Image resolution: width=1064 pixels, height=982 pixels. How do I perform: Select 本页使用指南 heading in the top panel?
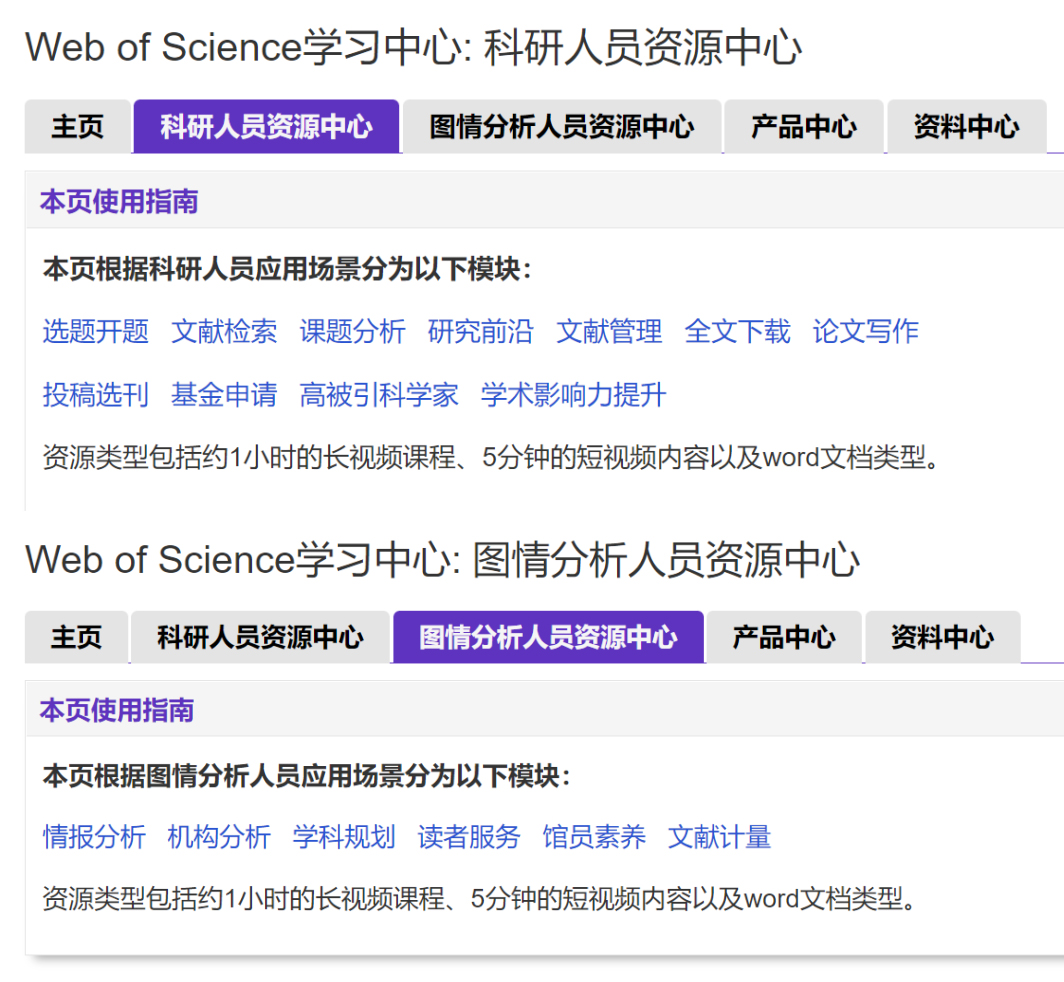tap(119, 202)
